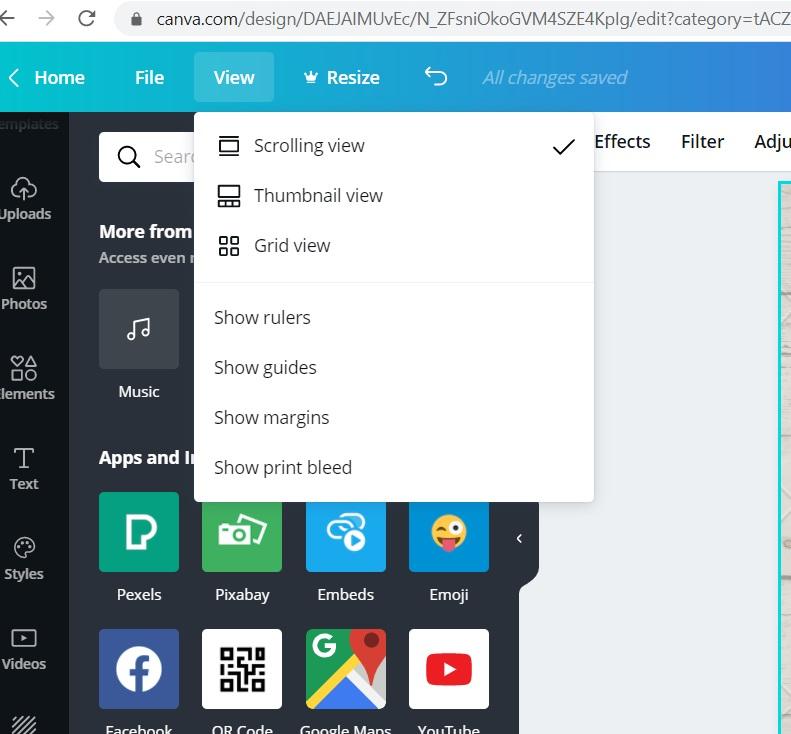Click the browser forward arrow

click(47, 19)
